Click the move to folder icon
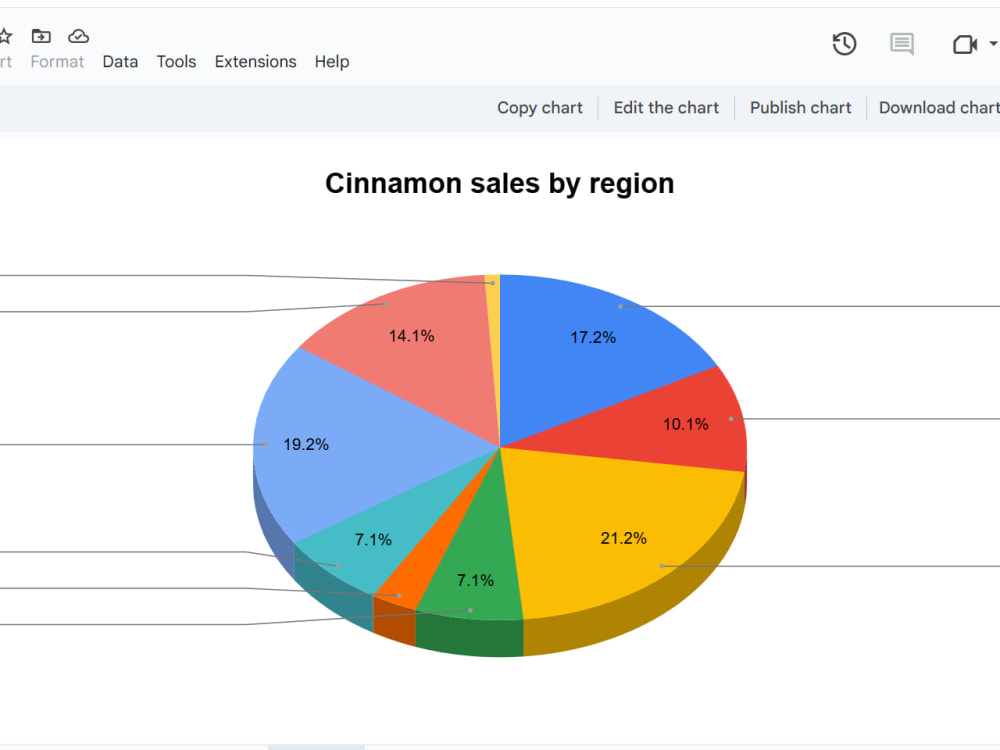 (x=41, y=36)
